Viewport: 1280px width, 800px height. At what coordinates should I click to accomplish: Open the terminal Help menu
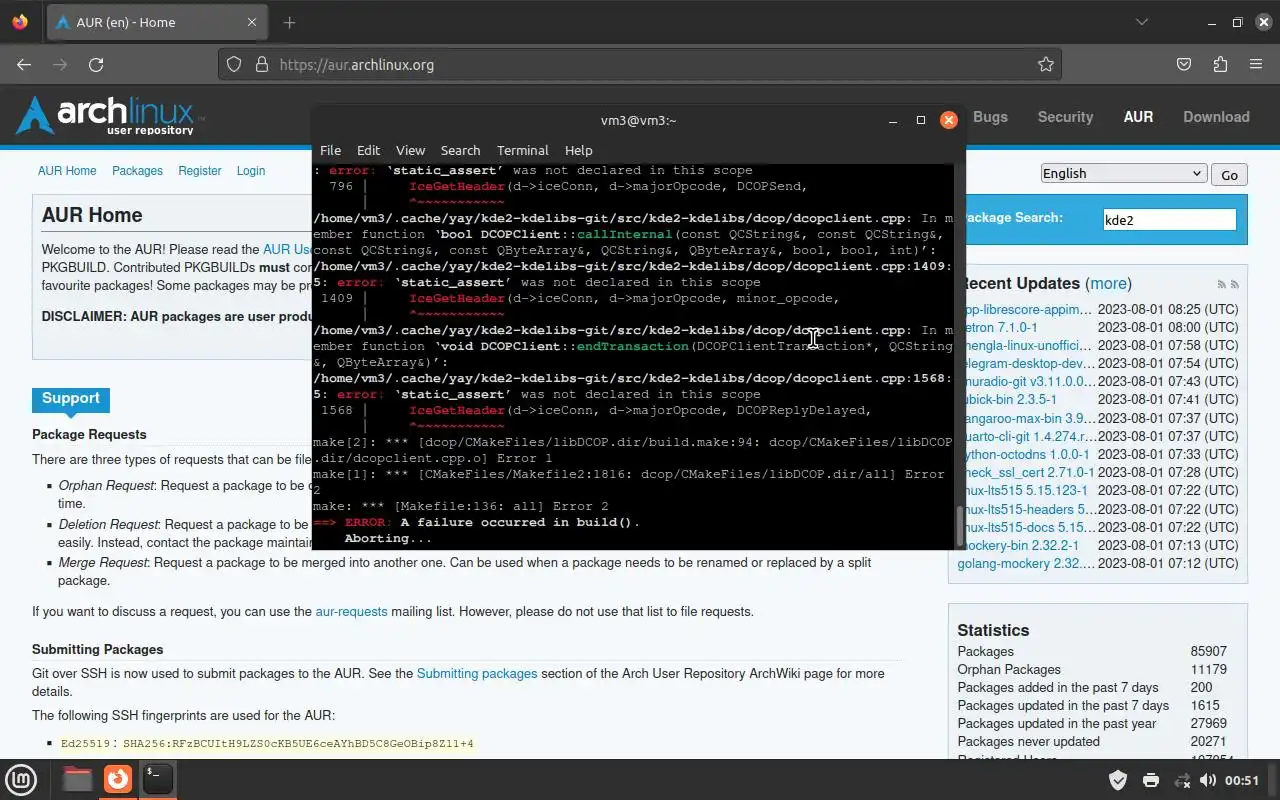click(578, 150)
